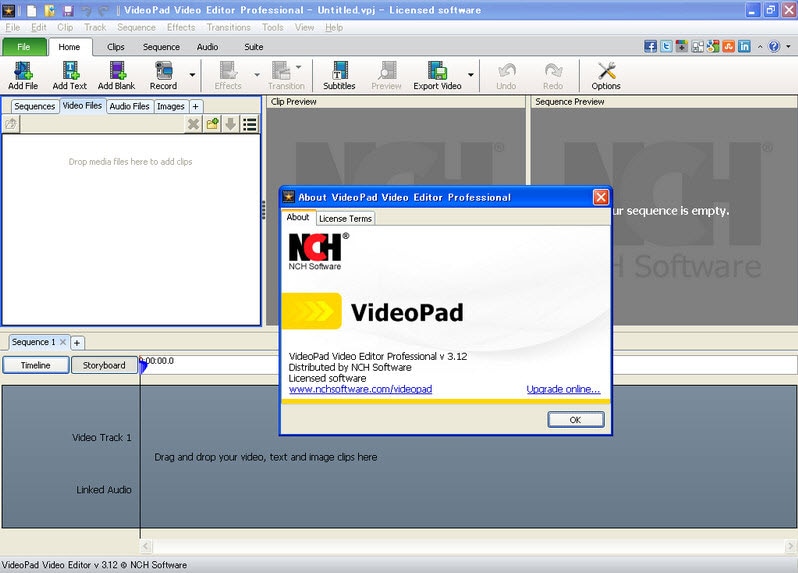This screenshot has width=798, height=573.
Task: Select the Sequence 1 tab
Action: (34, 342)
